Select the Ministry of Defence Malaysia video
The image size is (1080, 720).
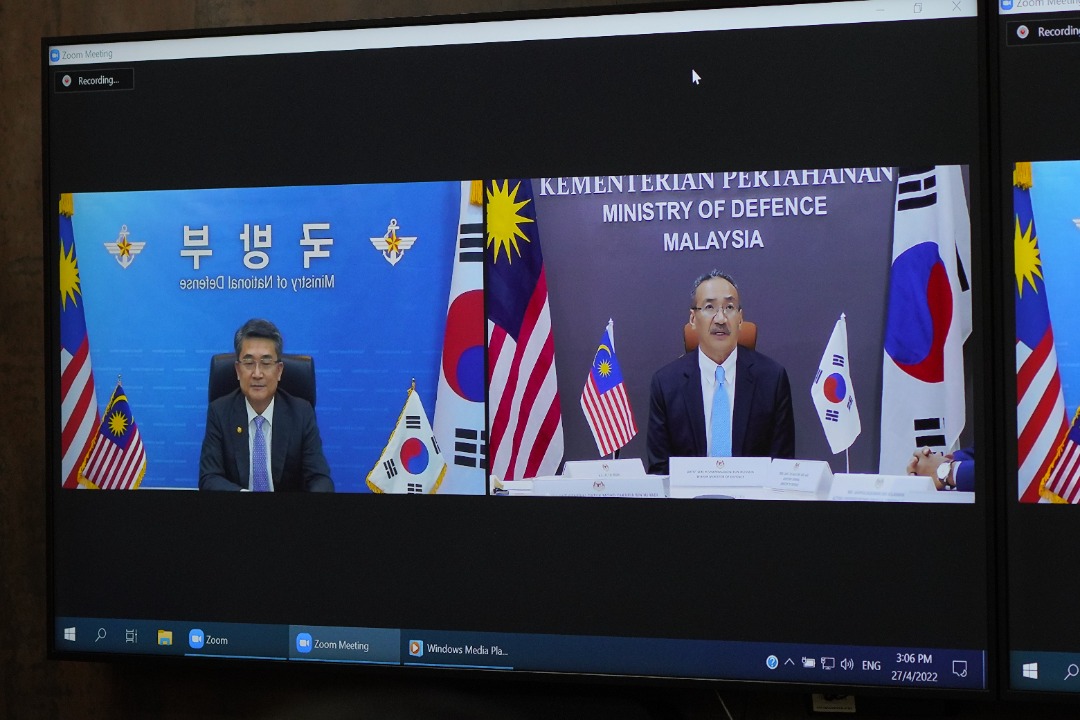click(730, 333)
